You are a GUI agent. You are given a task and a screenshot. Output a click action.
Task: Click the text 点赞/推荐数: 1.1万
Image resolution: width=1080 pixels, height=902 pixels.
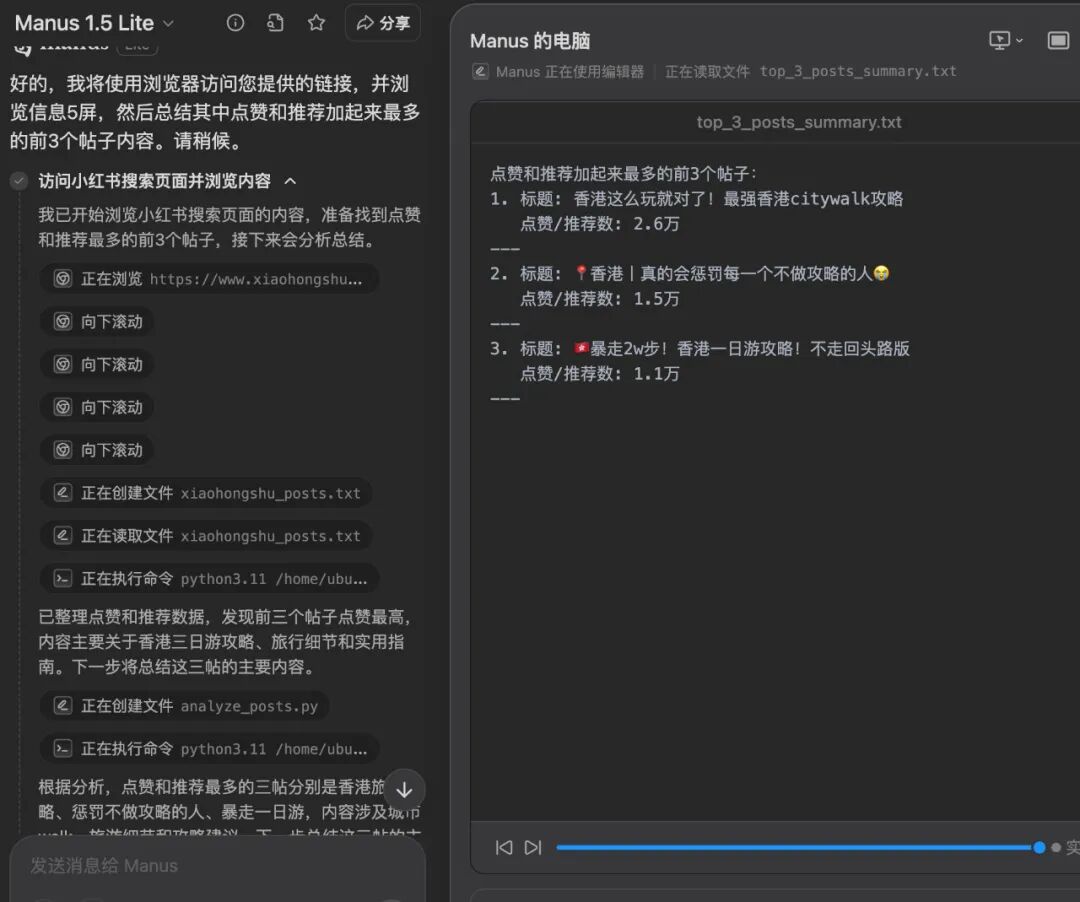pyautogui.click(x=599, y=374)
